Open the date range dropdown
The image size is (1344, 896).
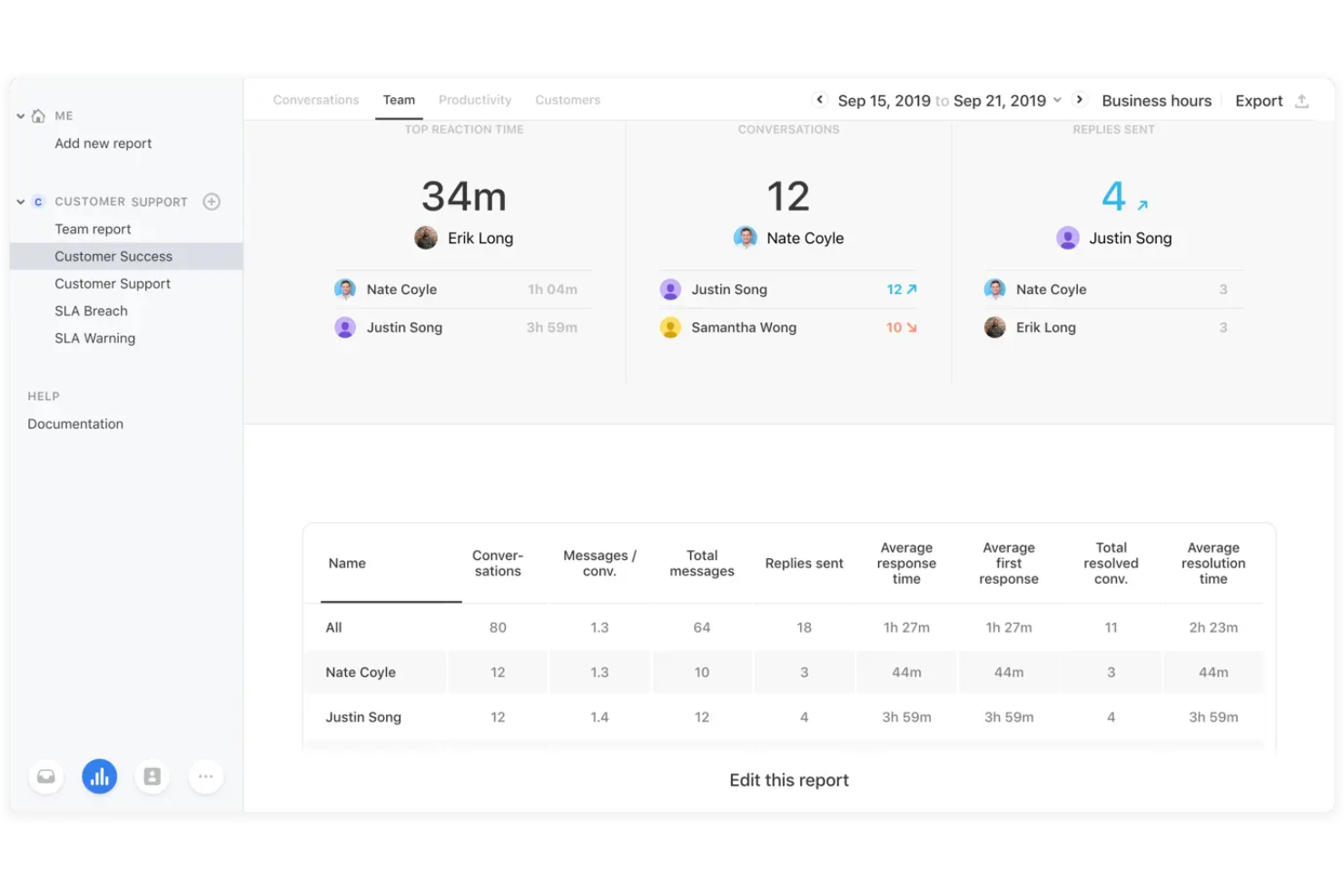click(1057, 101)
